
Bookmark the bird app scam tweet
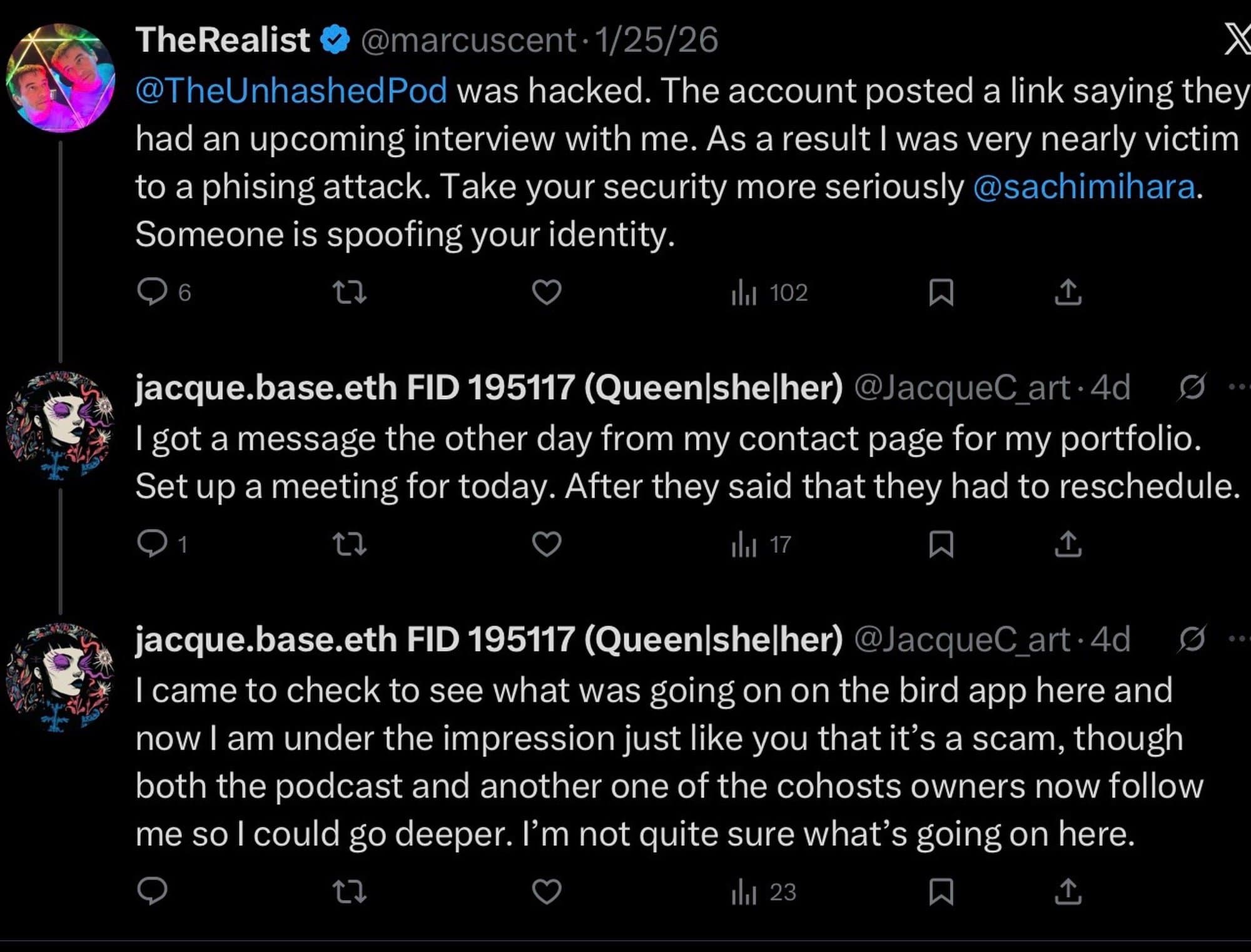tap(941, 891)
